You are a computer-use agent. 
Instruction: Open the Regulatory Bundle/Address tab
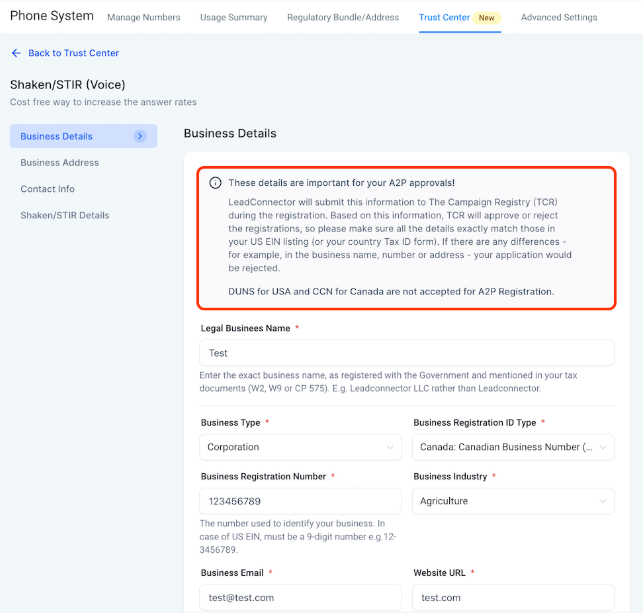[x=343, y=17]
